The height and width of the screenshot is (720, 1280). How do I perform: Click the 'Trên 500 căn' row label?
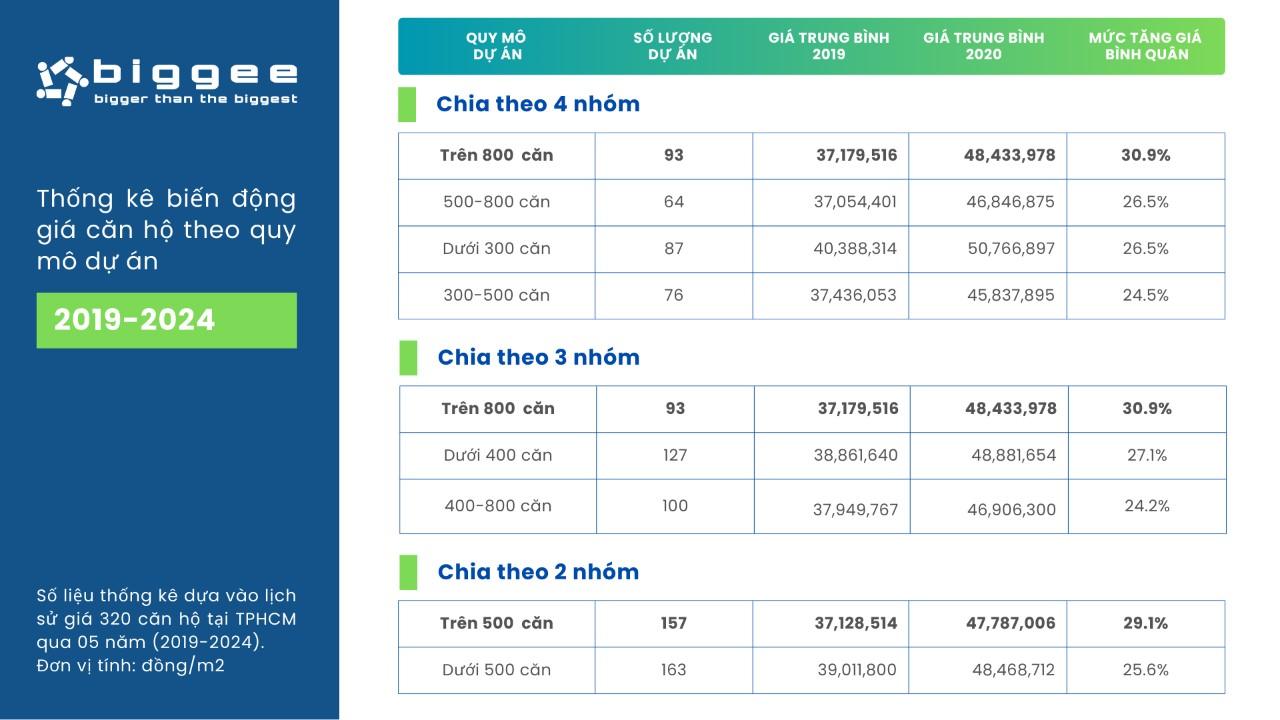pyautogui.click(x=496, y=623)
